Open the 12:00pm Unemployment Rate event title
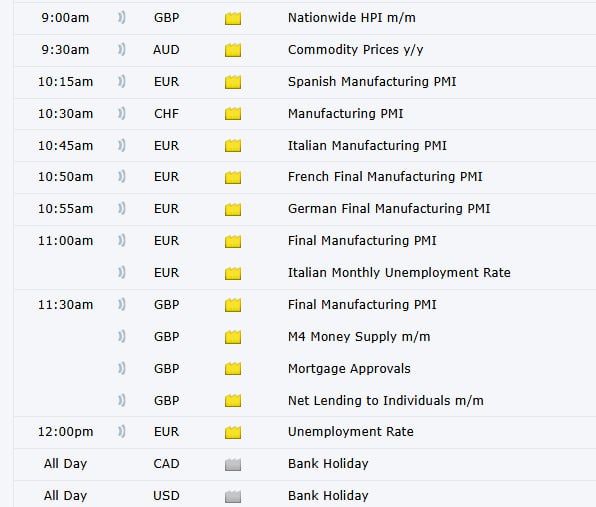Screen dimensions: 596x507 [350, 432]
